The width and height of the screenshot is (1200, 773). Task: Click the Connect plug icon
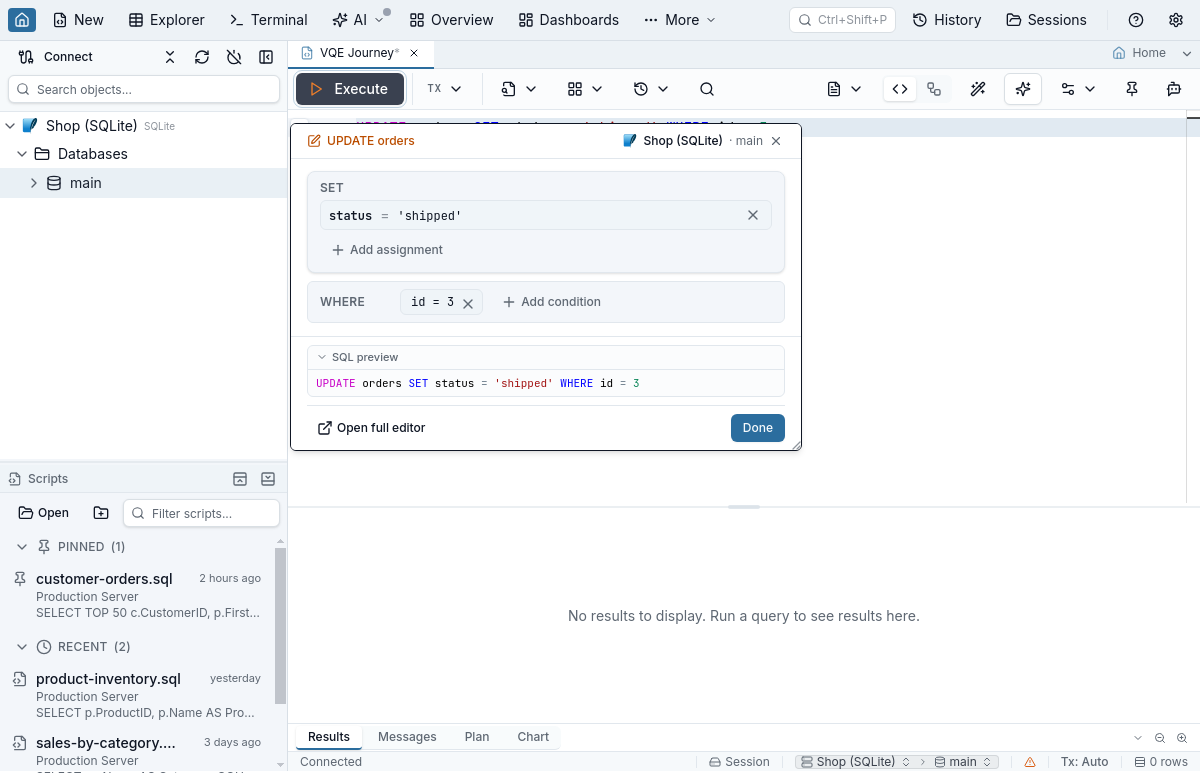point(27,57)
